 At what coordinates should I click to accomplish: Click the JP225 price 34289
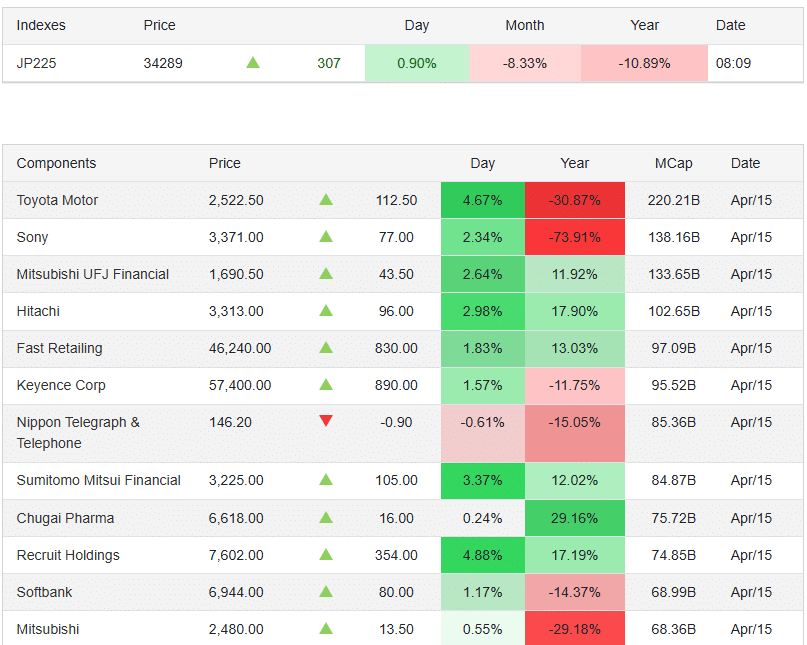tap(163, 63)
